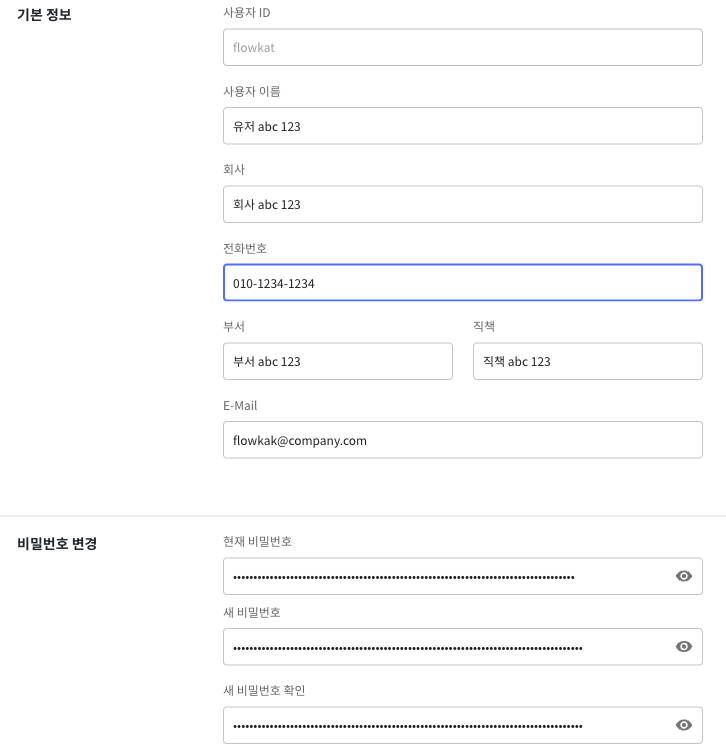This screenshot has height=755, width=726.
Task: Focus the 새 비밀번호 확인 field
Action: [x=440, y=725]
